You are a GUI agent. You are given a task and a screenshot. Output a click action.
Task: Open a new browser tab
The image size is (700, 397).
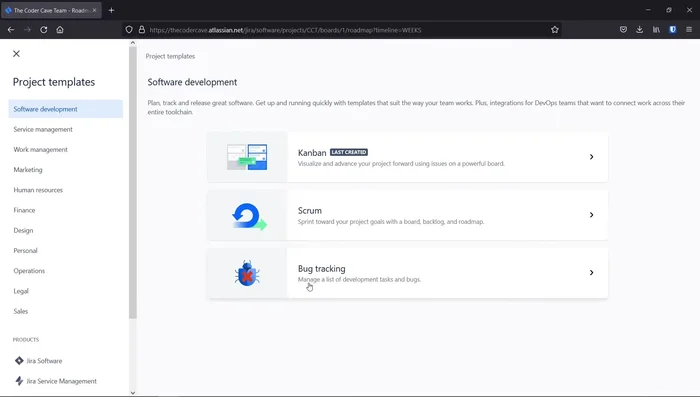[x=111, y=10]
